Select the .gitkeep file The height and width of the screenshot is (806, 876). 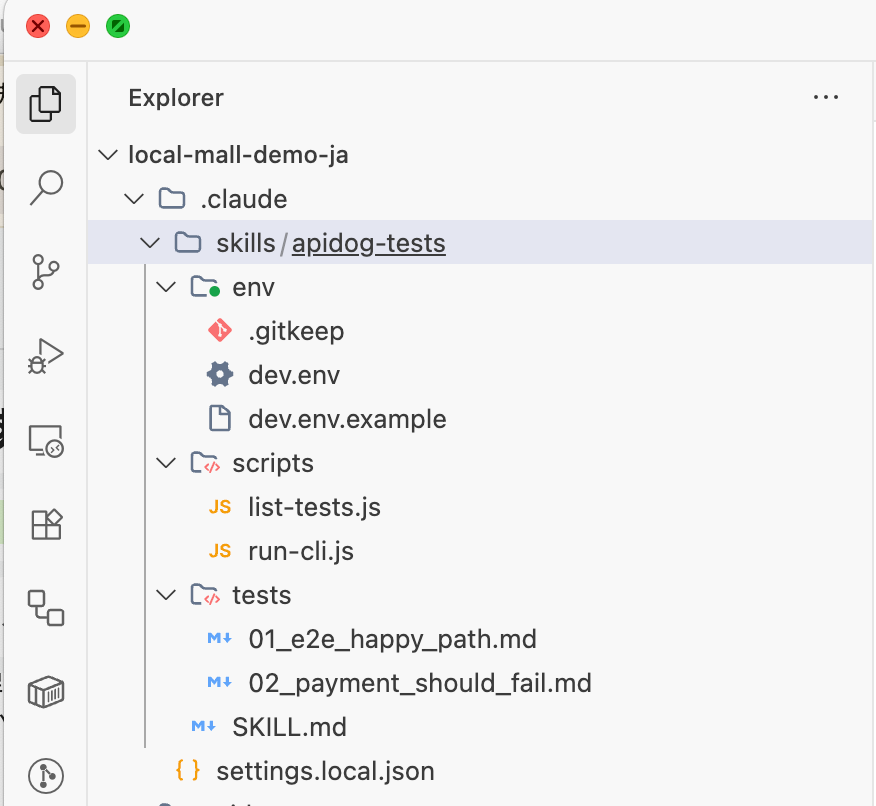[x=296, y=331]
